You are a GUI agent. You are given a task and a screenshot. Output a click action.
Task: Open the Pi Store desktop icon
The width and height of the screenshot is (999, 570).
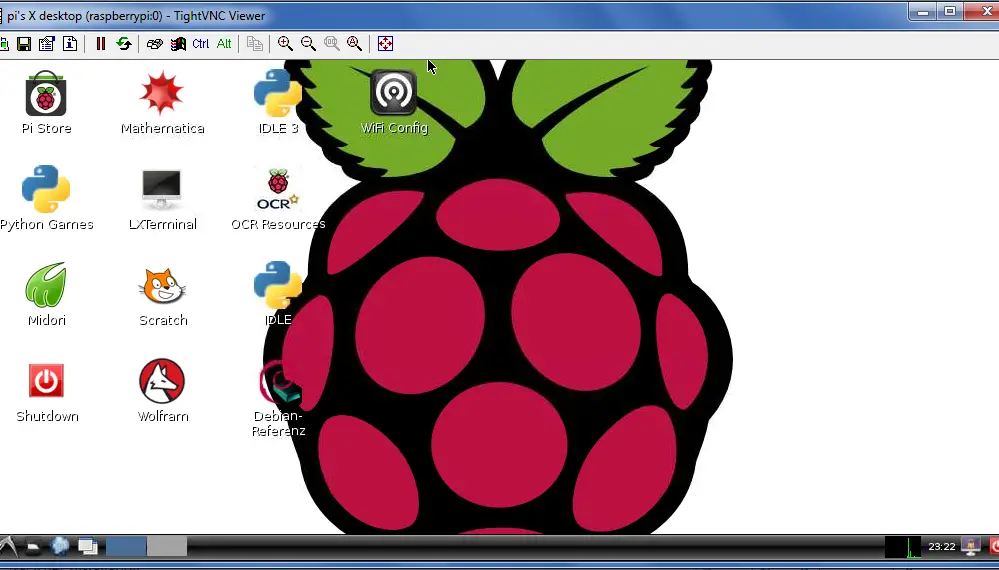pyautogui.click(x=46, y=94)
